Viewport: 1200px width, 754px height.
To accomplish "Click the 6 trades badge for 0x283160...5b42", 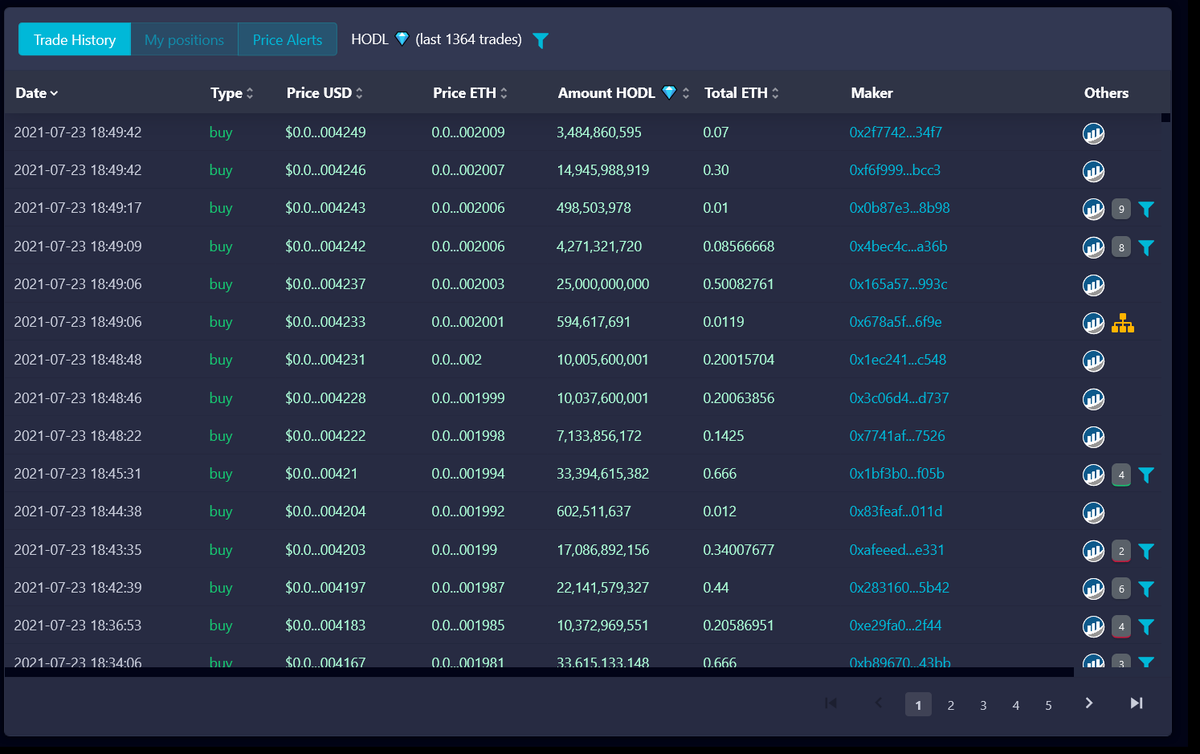I will point(1121,589).
